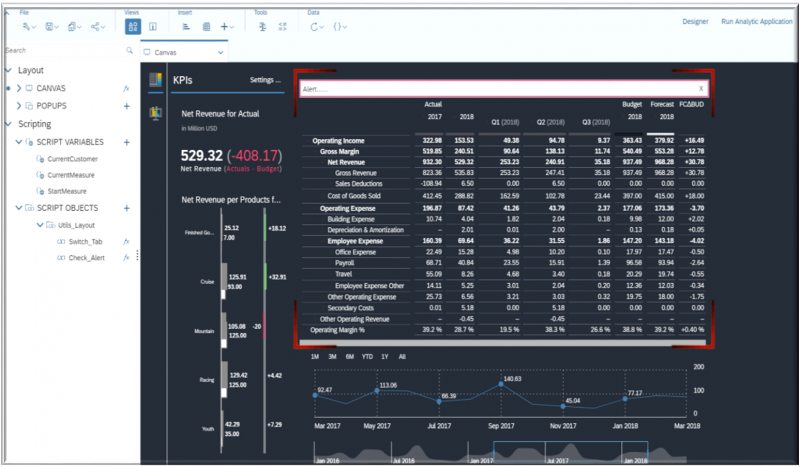Click the 529.32 Net Revenue value
Image resolution: width=800 pixels, height=467 pixels.
[x=202, y=156]
